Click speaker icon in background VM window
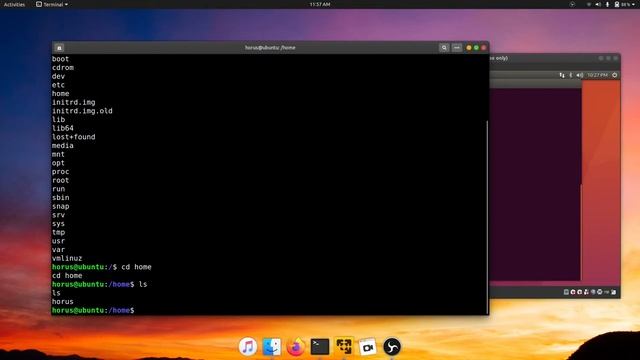The height and width of the screenshot is (360, 640). (580, 75)
